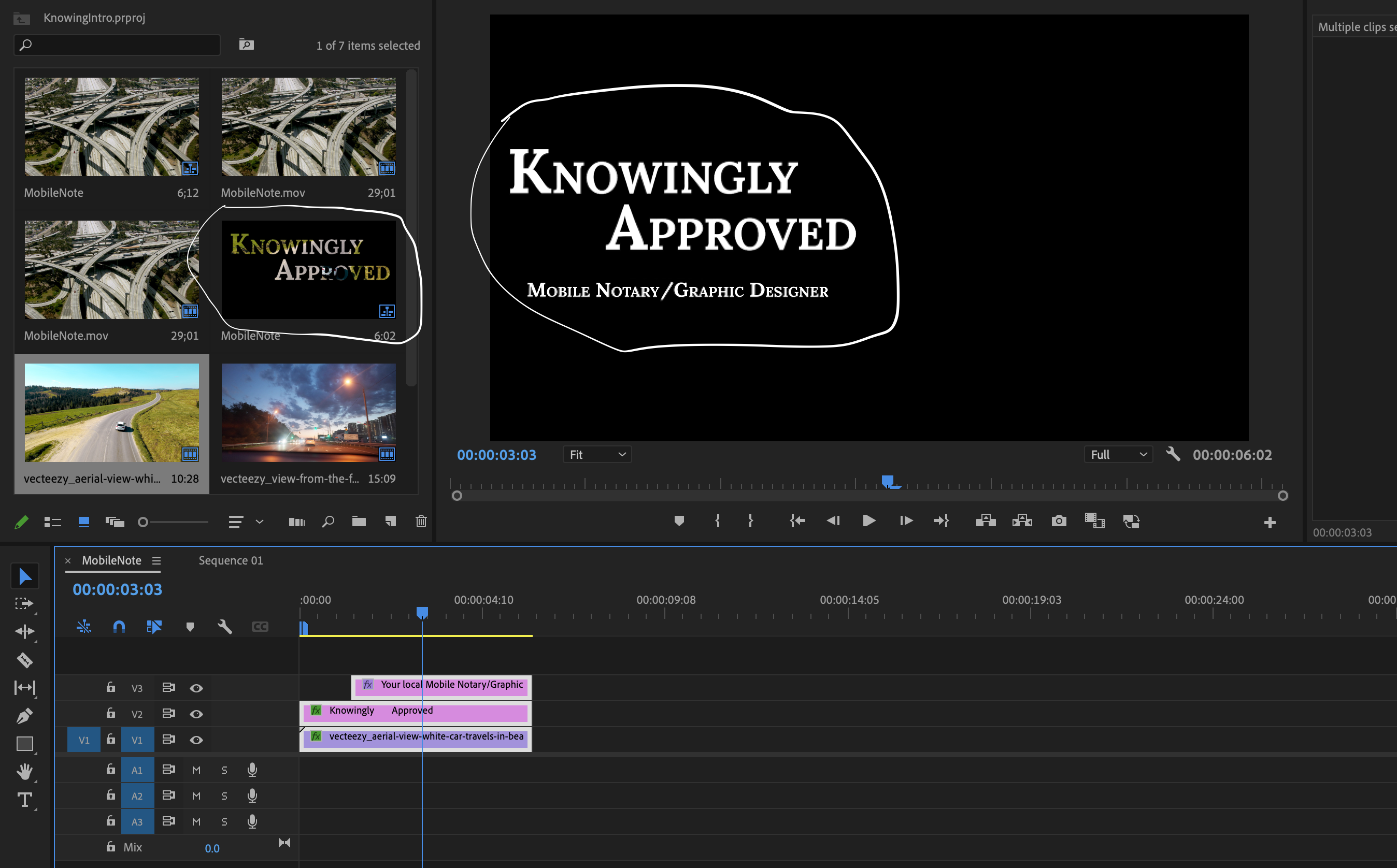This screenshot has width=1397, height=868.
Task: Open the project panel Find magnifier
Action: click(x=329, y=521)
